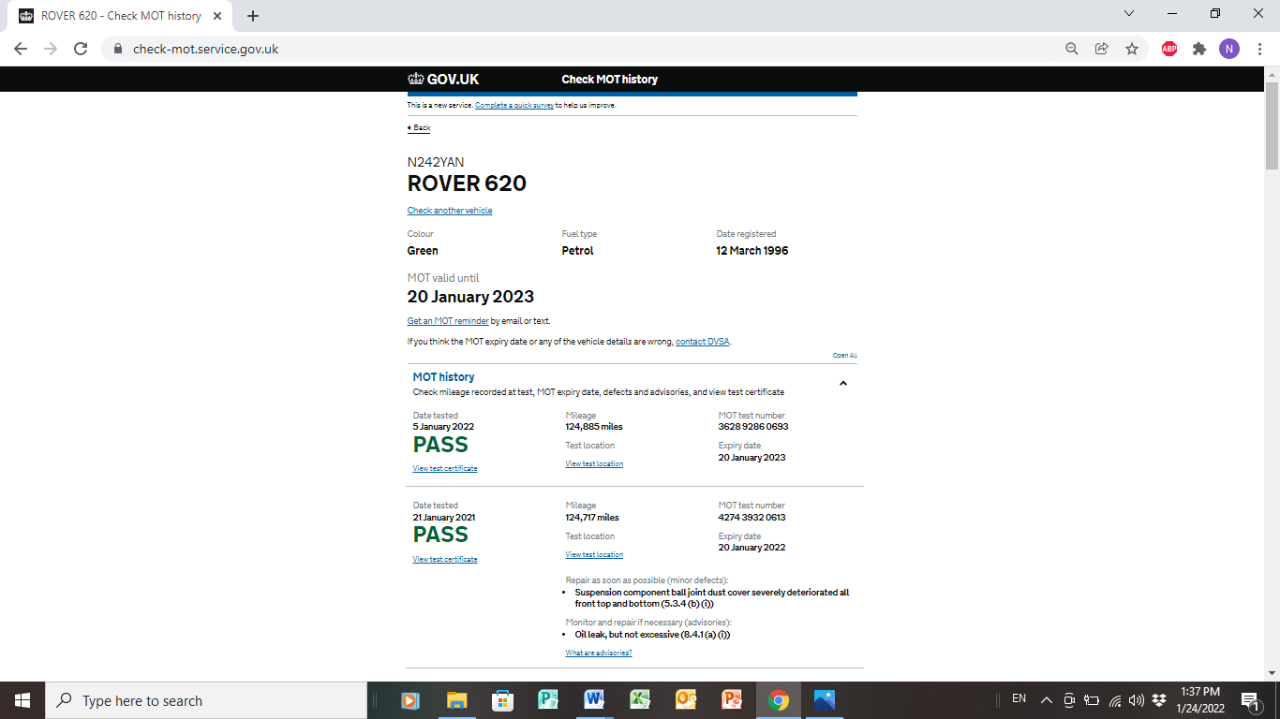Open the Wi-Fi network tray icon
This screenshot has width=1280, height=719.
1115,700
